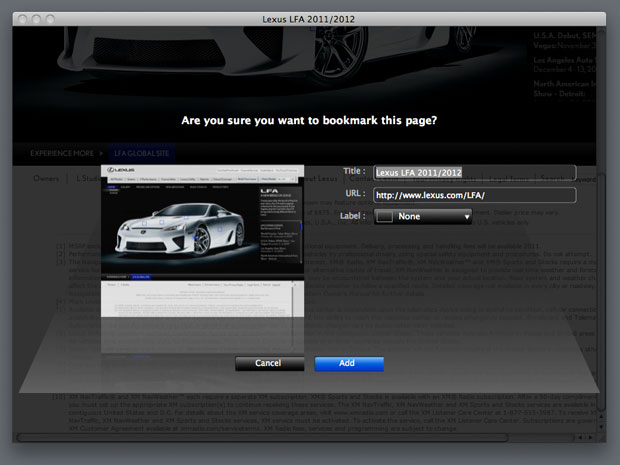
Task: Click the dimmed Owners menu item
Action: point(46,179)
